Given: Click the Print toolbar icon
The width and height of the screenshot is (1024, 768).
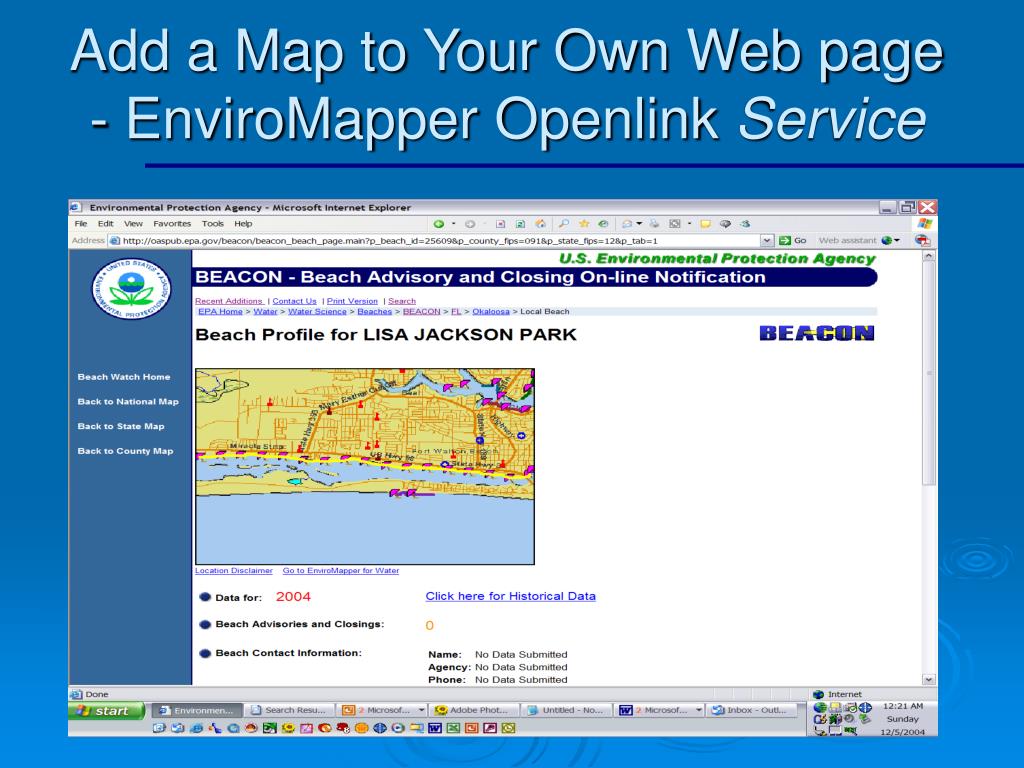Looking at the screenshot, I should [x=654, y=224].
